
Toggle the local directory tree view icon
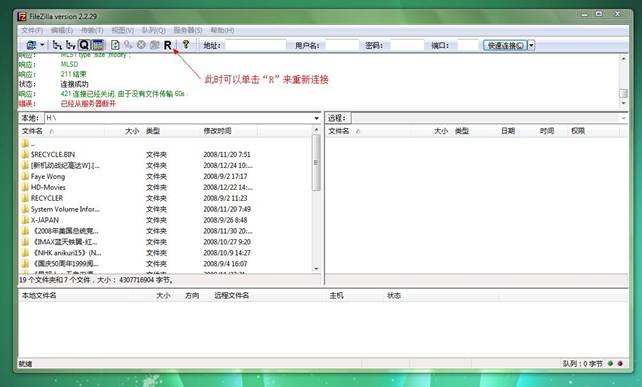coord(57,45)
